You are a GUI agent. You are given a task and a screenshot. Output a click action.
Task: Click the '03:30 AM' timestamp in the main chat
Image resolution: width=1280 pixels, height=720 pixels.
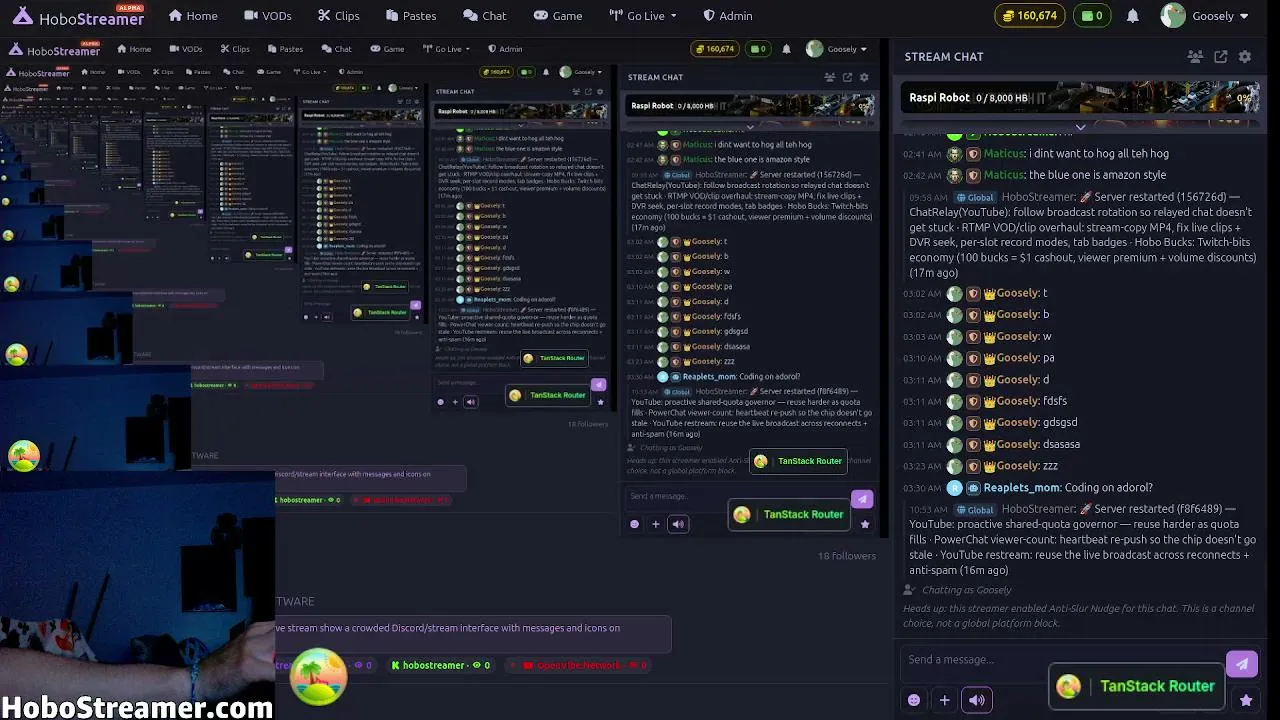click(x=922, y=488)
